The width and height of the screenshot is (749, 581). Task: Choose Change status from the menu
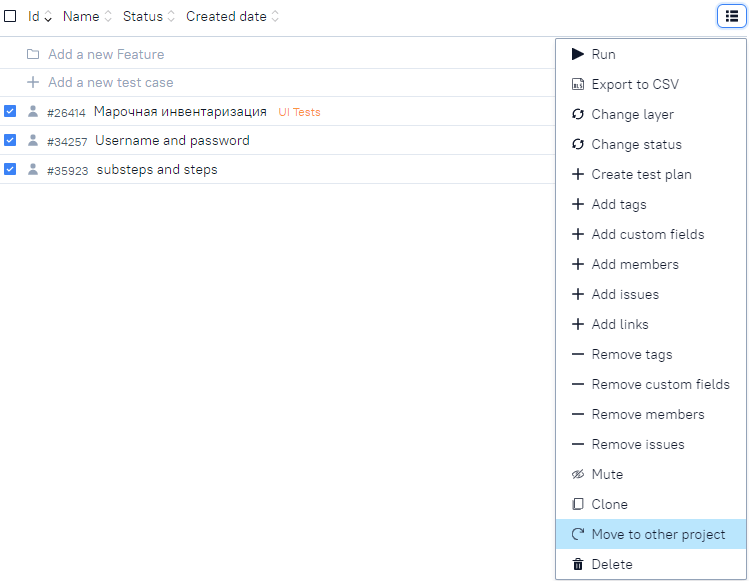click(636, 145)
